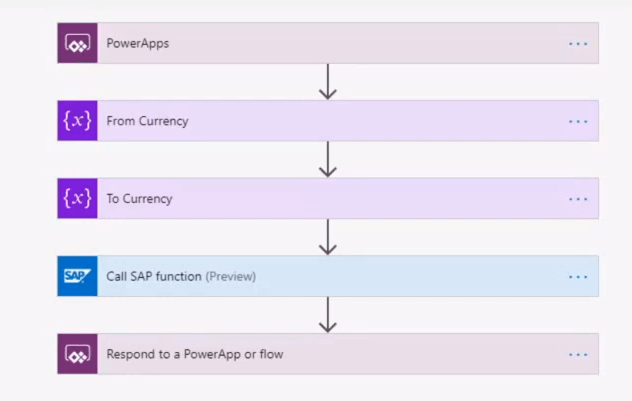Click the To Currency variable icon
This screenshot has height=401, width=632.
click(x=77, y=199)
